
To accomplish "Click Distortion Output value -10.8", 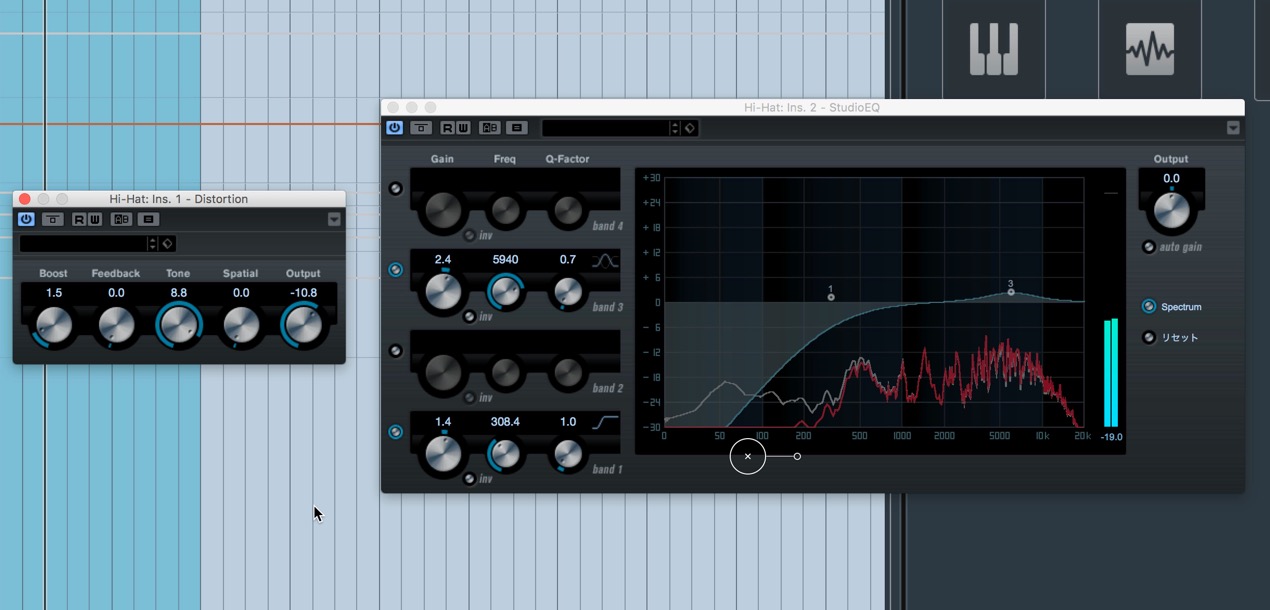I will (x=302, y=293).
